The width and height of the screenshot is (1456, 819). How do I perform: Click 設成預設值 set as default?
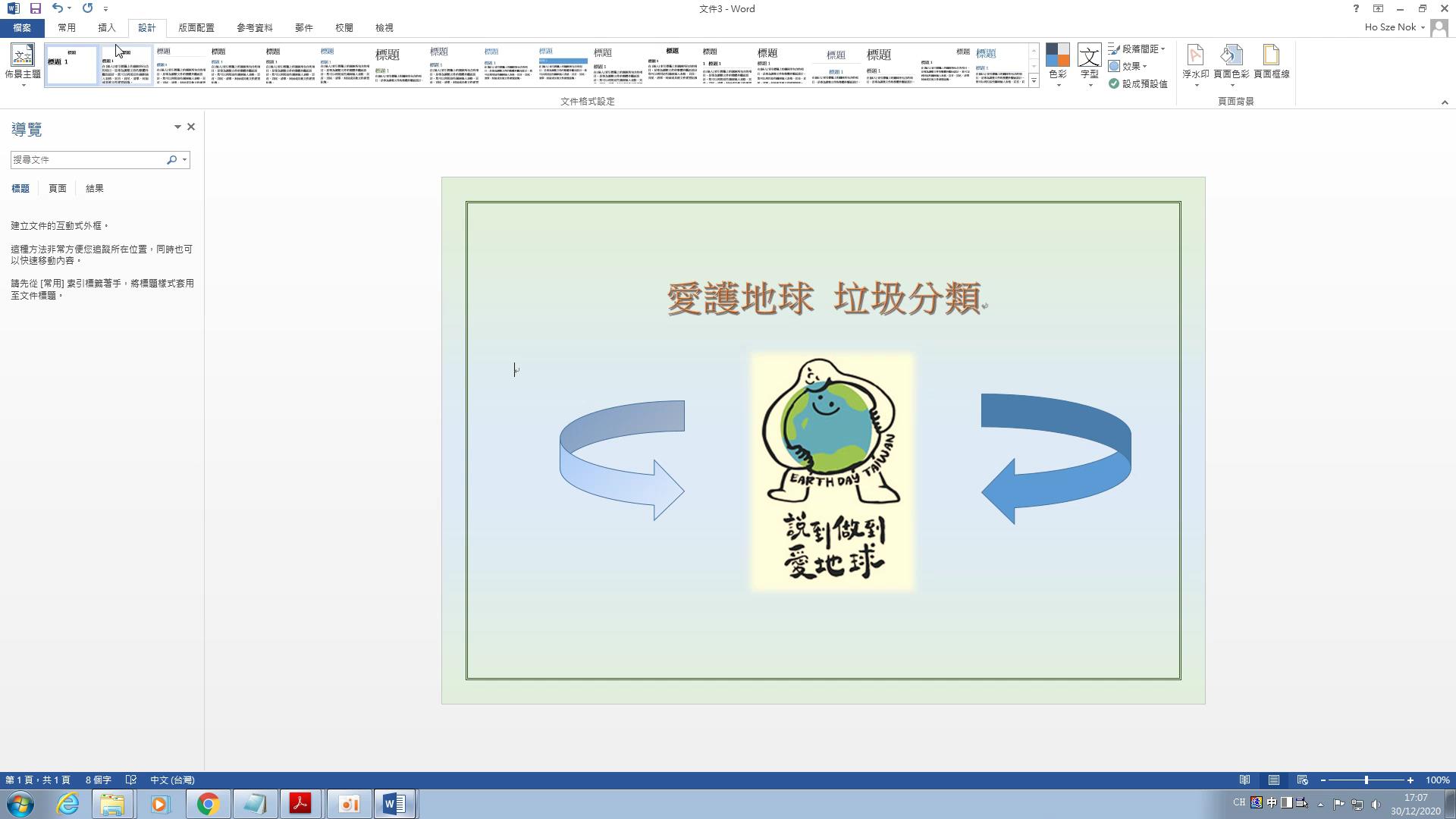click(1137, 83)
